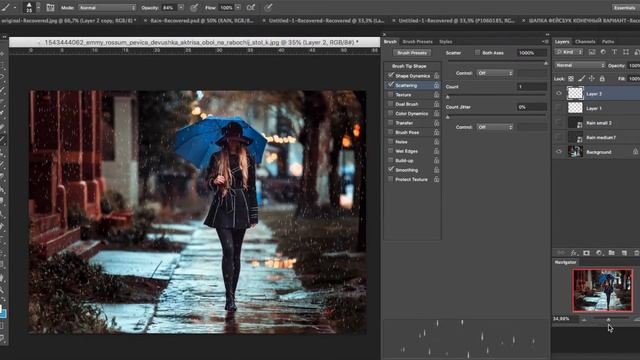Image resolution: width=640 pixels, height=360 pixels.
Task: Filter layers by type layer icon
Action: pos(614,52)
